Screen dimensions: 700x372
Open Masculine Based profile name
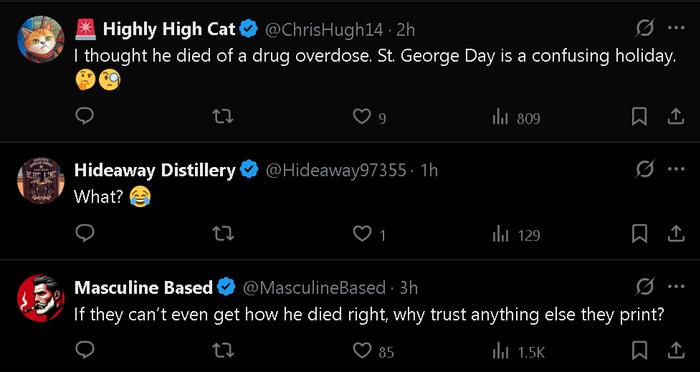[143, 287]
